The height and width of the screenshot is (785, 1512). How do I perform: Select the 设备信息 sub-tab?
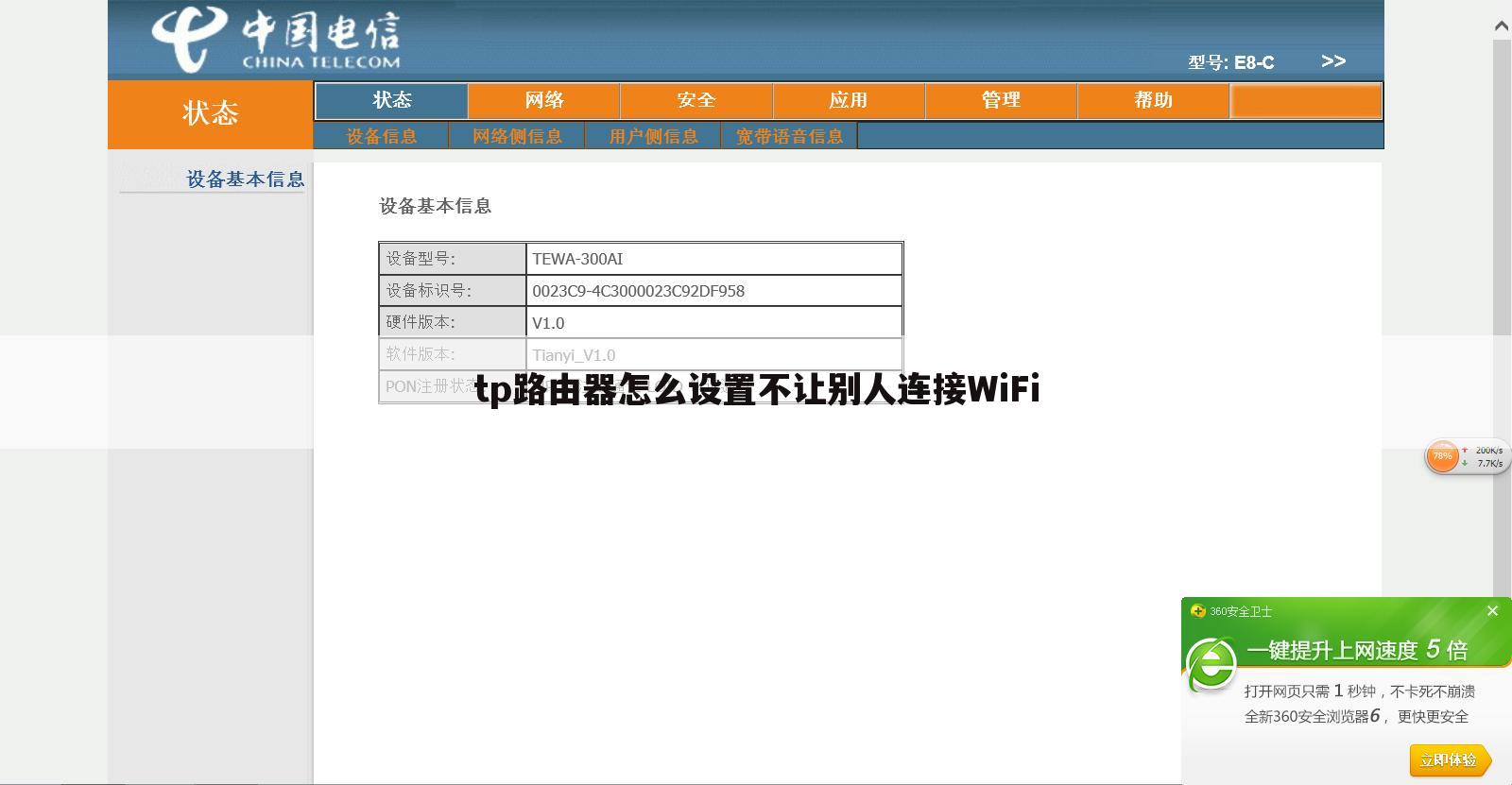382,136
